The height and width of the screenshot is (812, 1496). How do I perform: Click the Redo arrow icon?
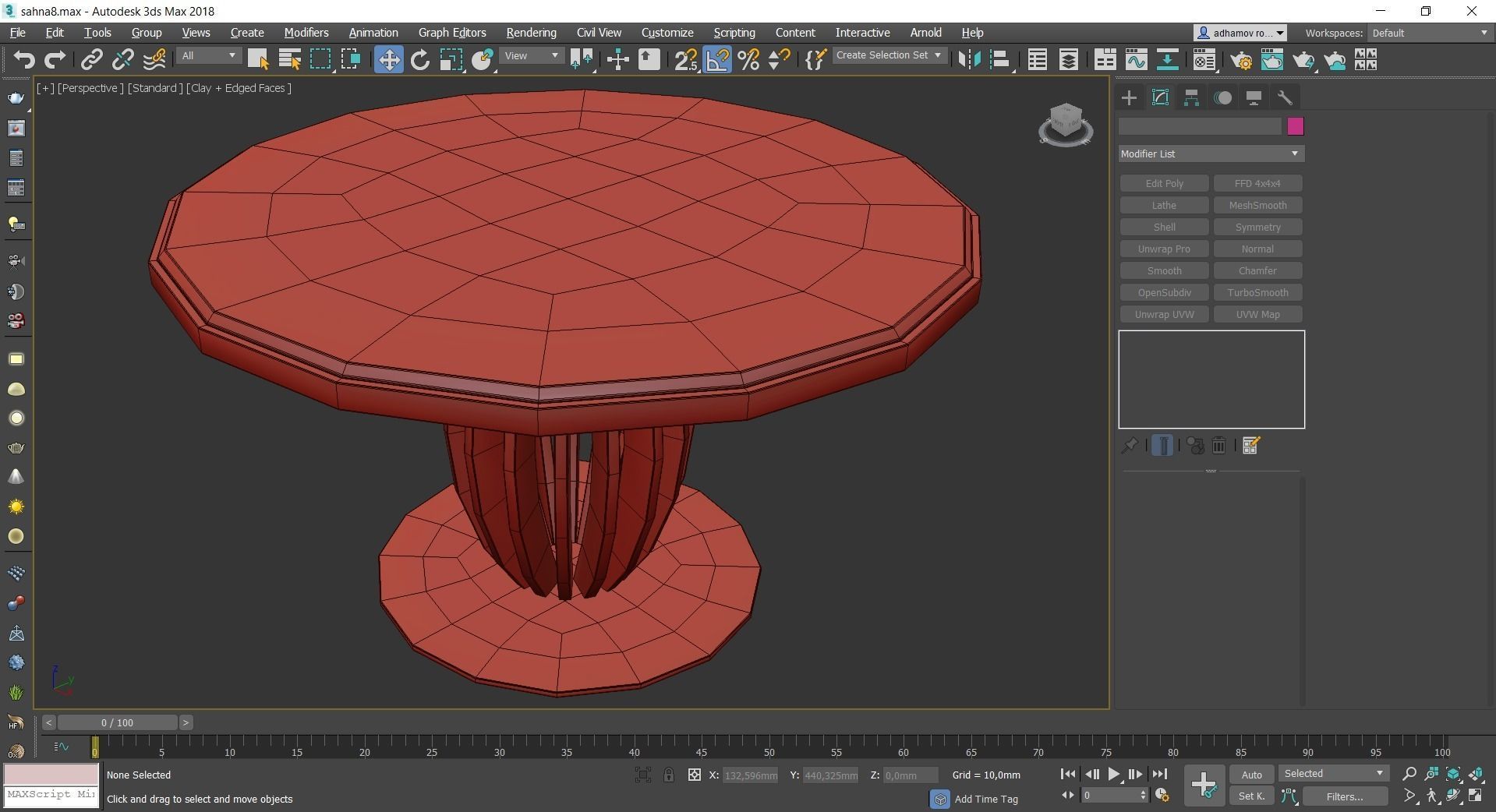tap(55, 60)
